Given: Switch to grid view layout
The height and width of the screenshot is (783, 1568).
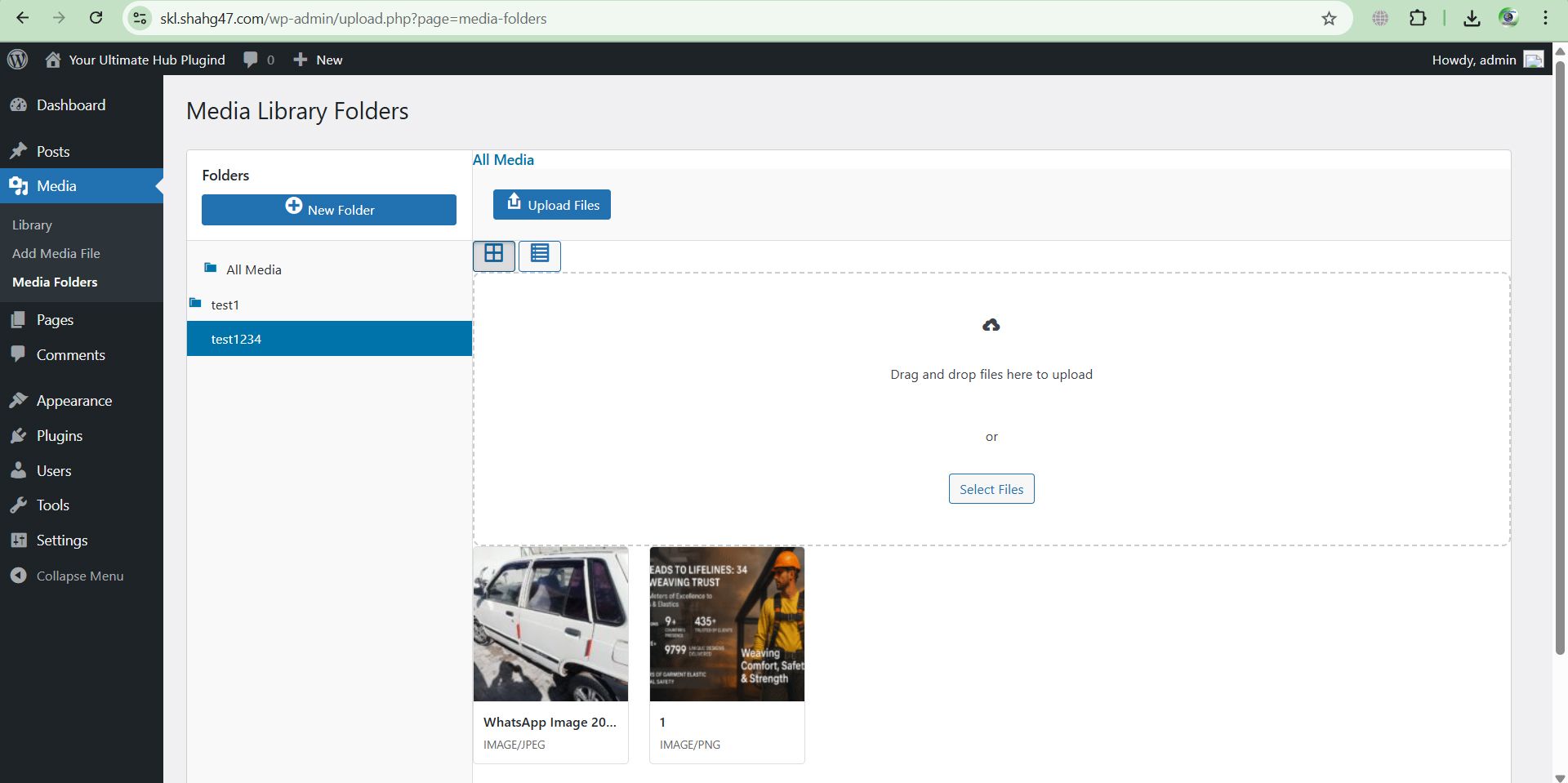Looking at the screenshot, I should (x=493, y=255).
